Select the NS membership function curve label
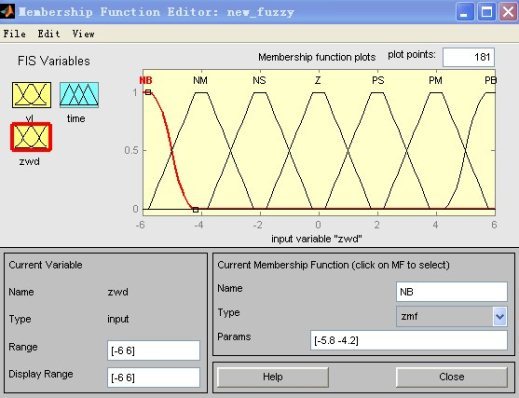519x398 pixels. click(x=259, y=80)
